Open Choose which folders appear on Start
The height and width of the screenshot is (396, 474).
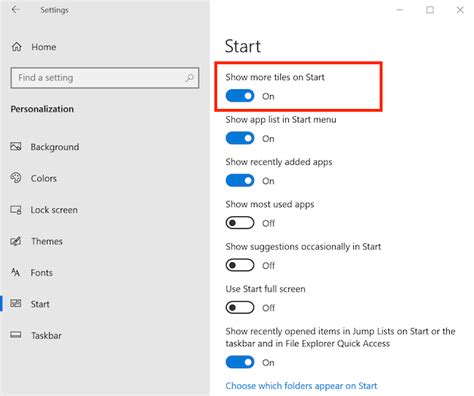click(x=301, y=386)
